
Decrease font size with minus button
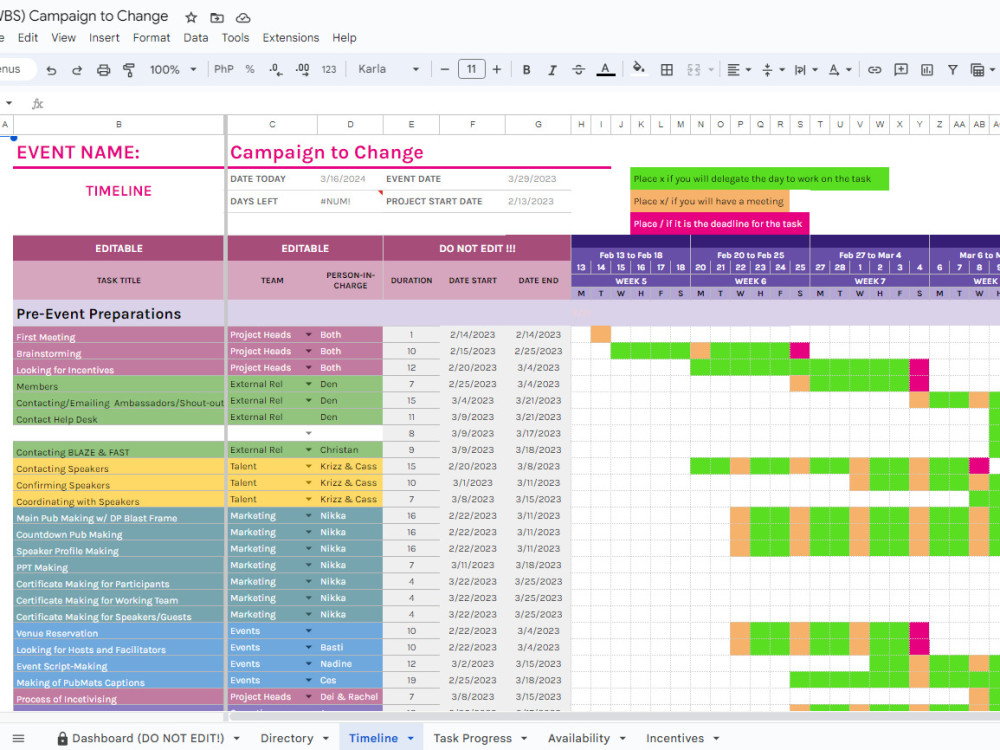tap(445, 69)
